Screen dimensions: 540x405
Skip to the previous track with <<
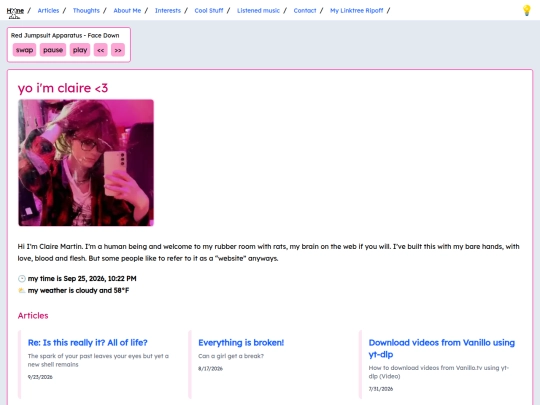[x=101, y=50]
